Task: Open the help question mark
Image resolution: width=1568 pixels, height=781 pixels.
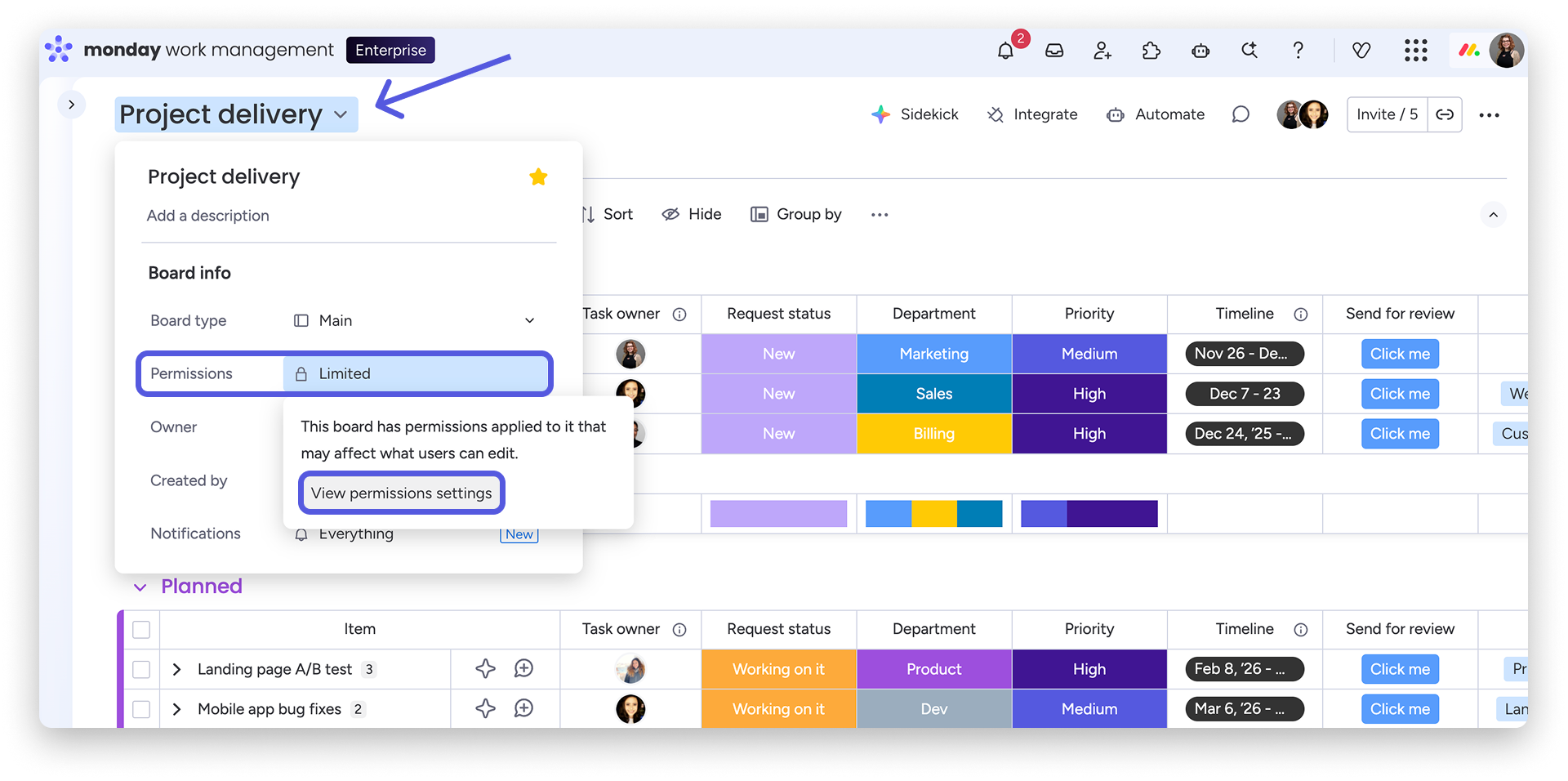Action: tap(1298, 51)
